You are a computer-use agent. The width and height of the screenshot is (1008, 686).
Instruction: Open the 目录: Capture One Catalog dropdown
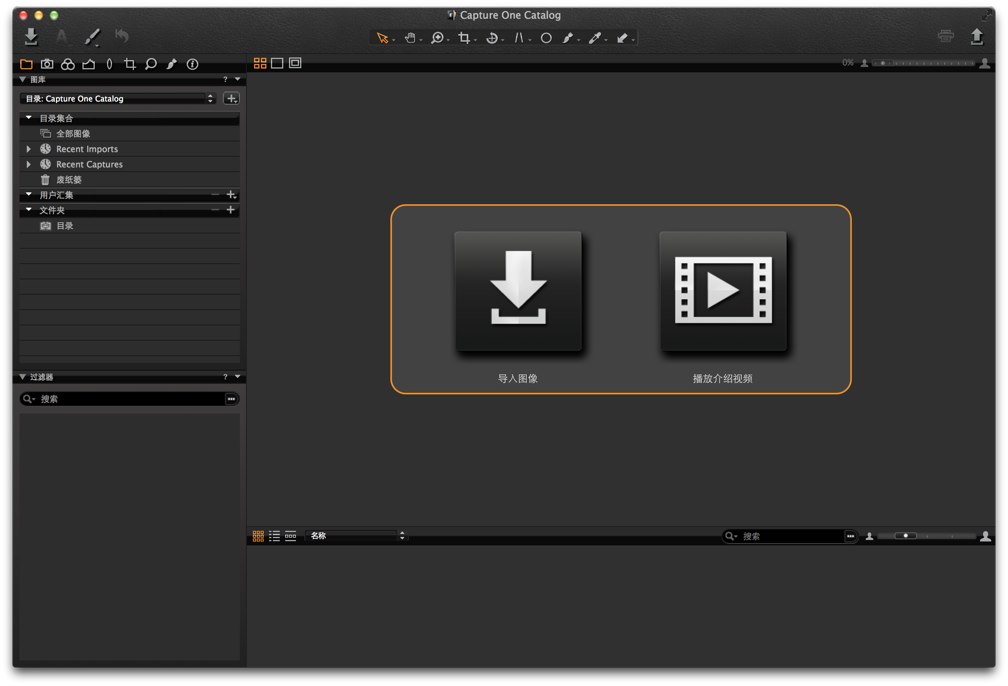(119, 98)
